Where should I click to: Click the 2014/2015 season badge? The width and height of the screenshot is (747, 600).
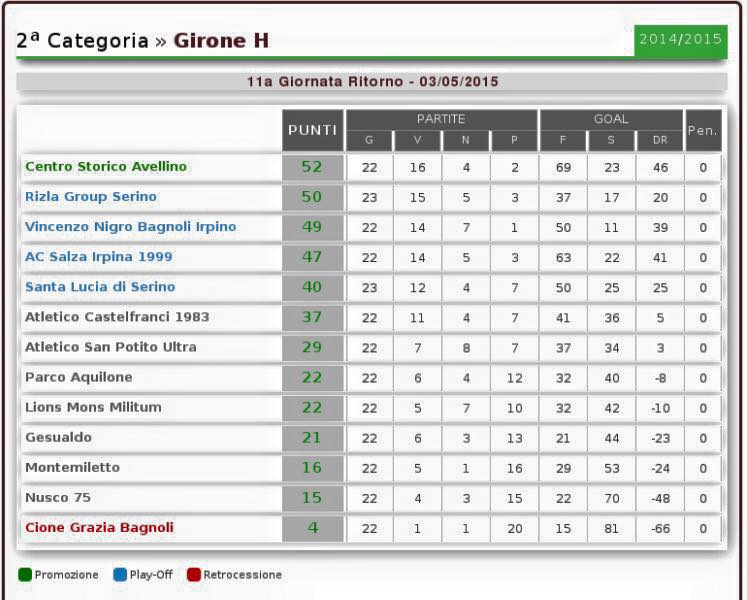point(680,39)
